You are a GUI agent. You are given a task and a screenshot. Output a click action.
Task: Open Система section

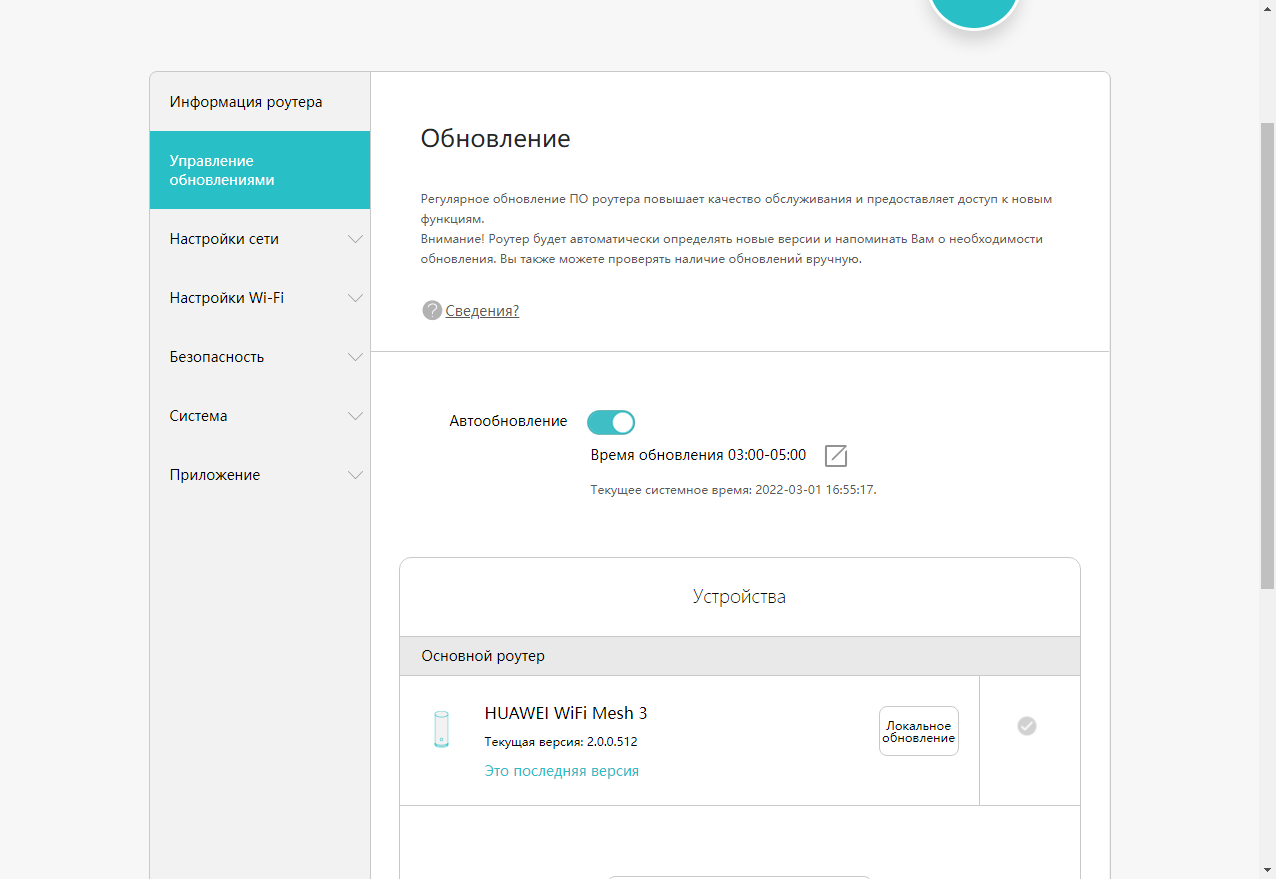click(260, 416)
